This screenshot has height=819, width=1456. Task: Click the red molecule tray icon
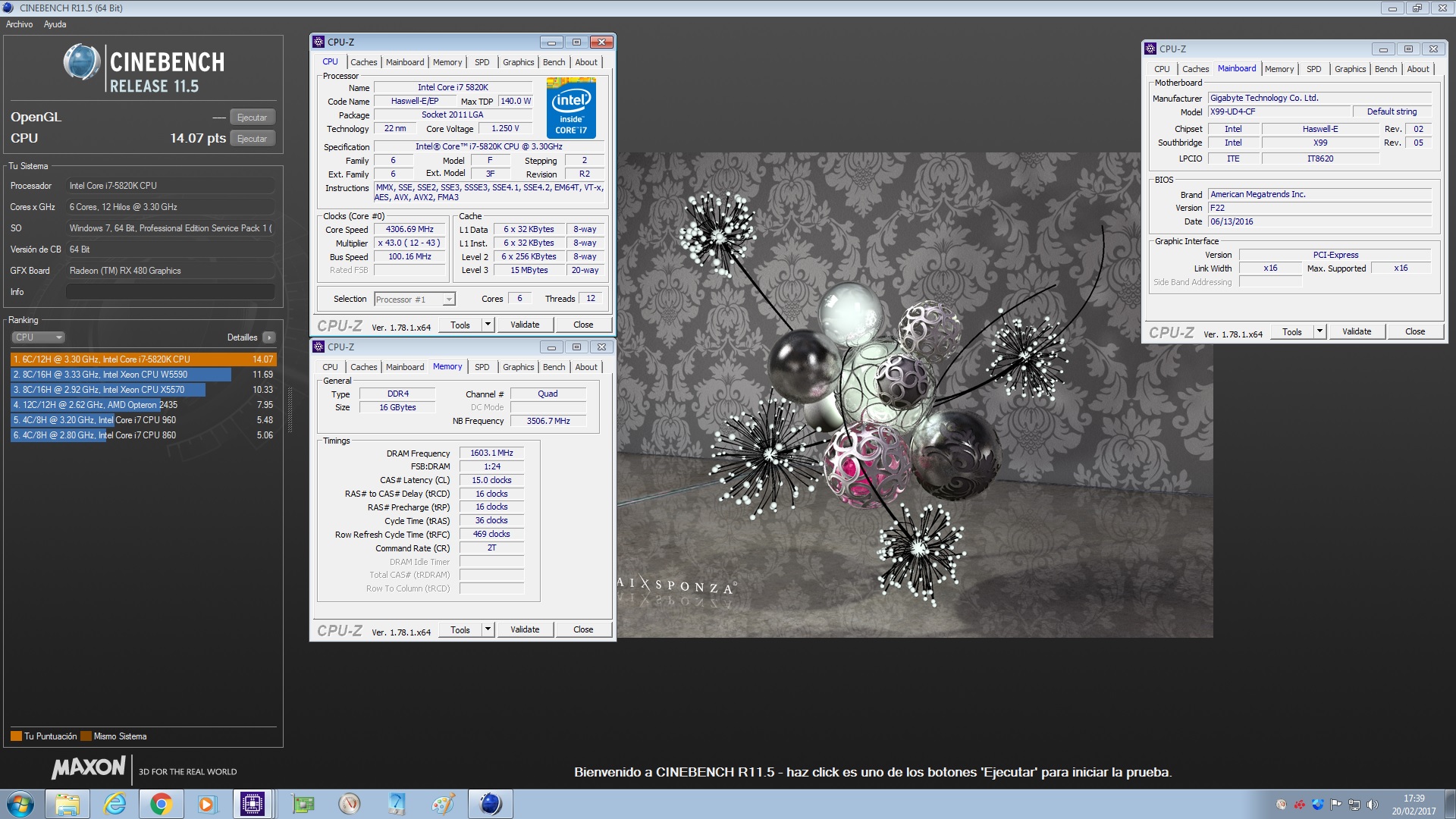(x=1300, y=805)
